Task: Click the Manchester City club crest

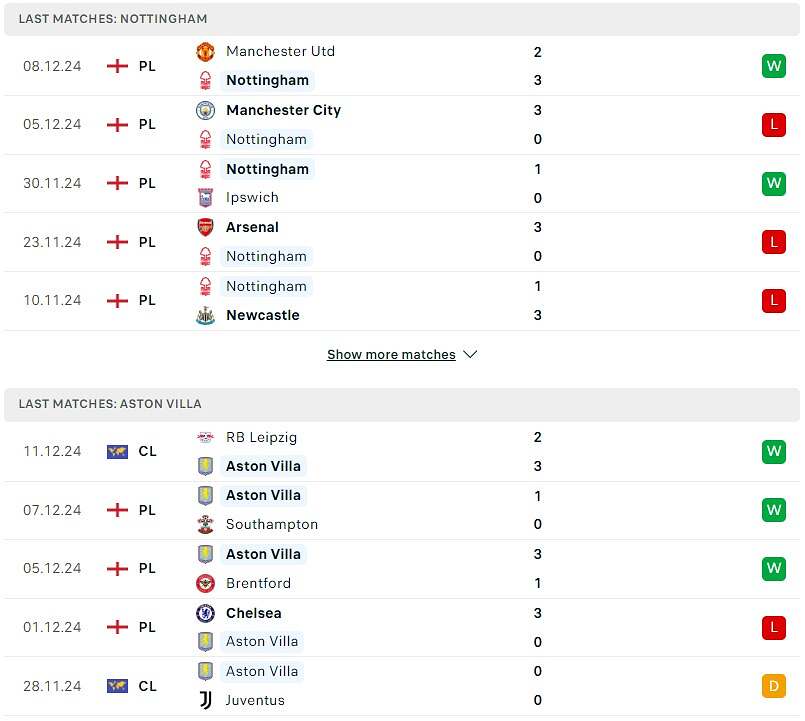Action: coord(205,110)
